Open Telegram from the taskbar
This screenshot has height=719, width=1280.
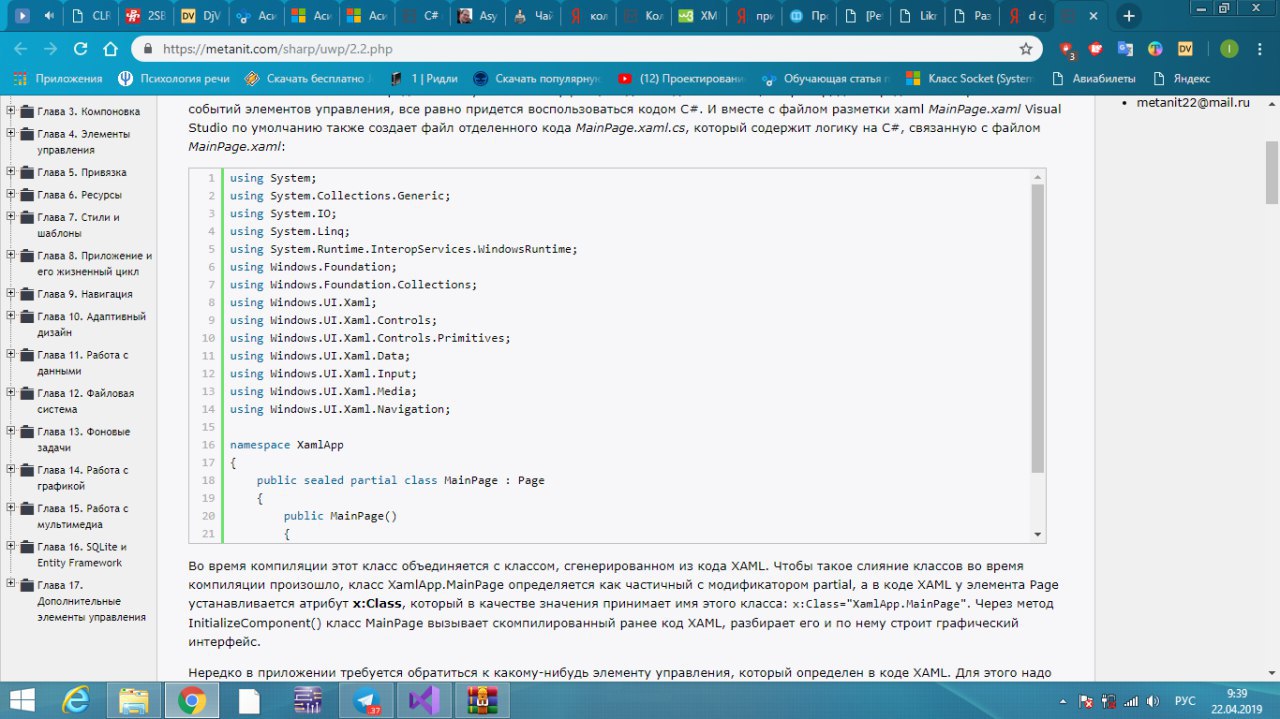click(x=367, y=700)
